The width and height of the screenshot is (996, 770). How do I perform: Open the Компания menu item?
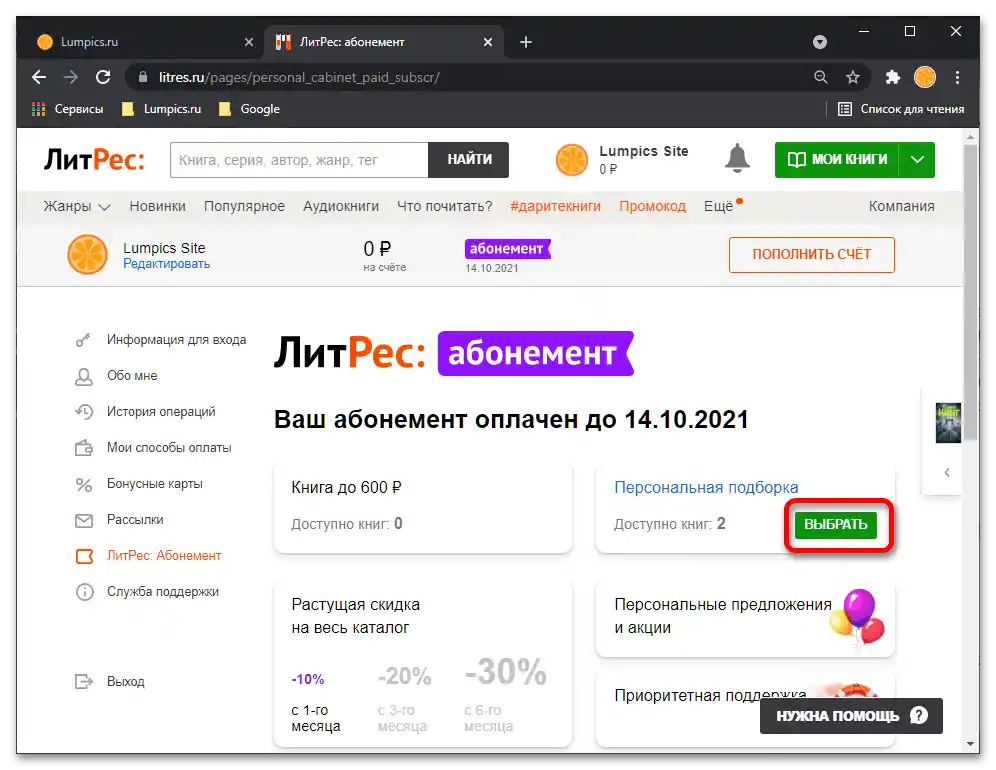point(901,206)
